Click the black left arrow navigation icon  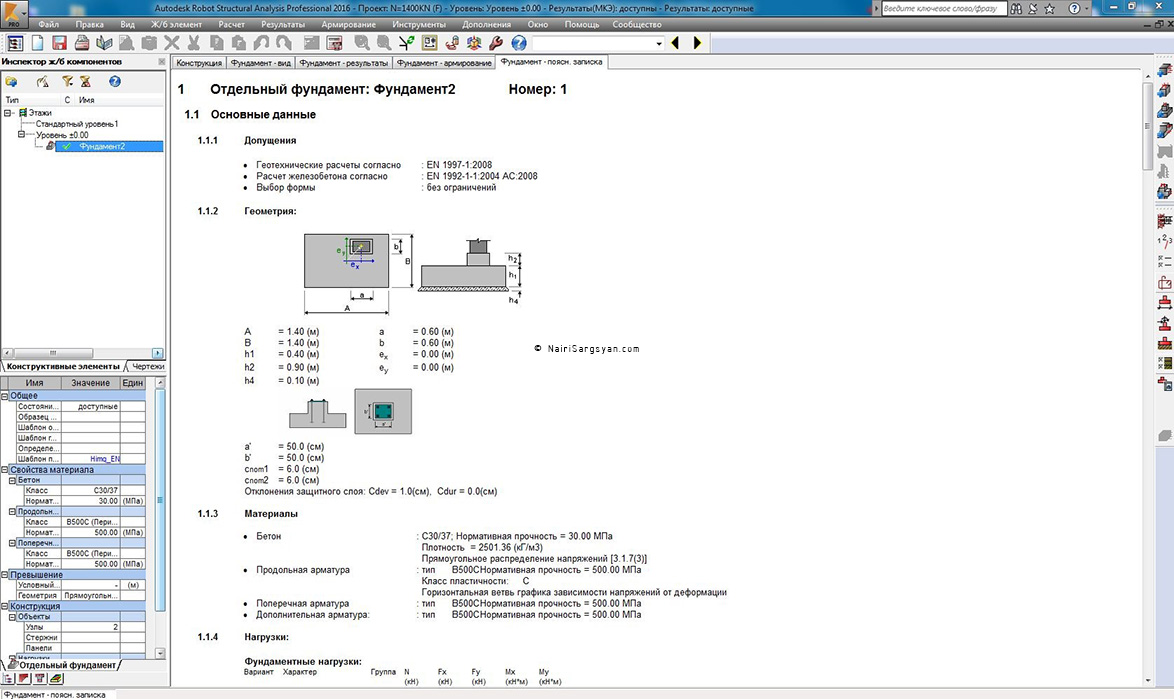pos(675,43)
